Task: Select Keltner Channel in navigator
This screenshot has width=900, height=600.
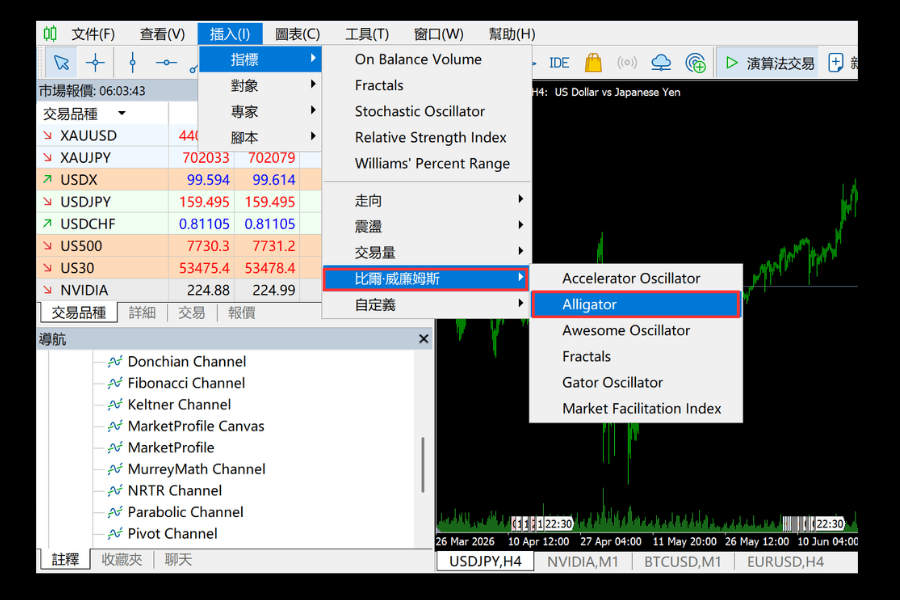Action: [179, 405]
